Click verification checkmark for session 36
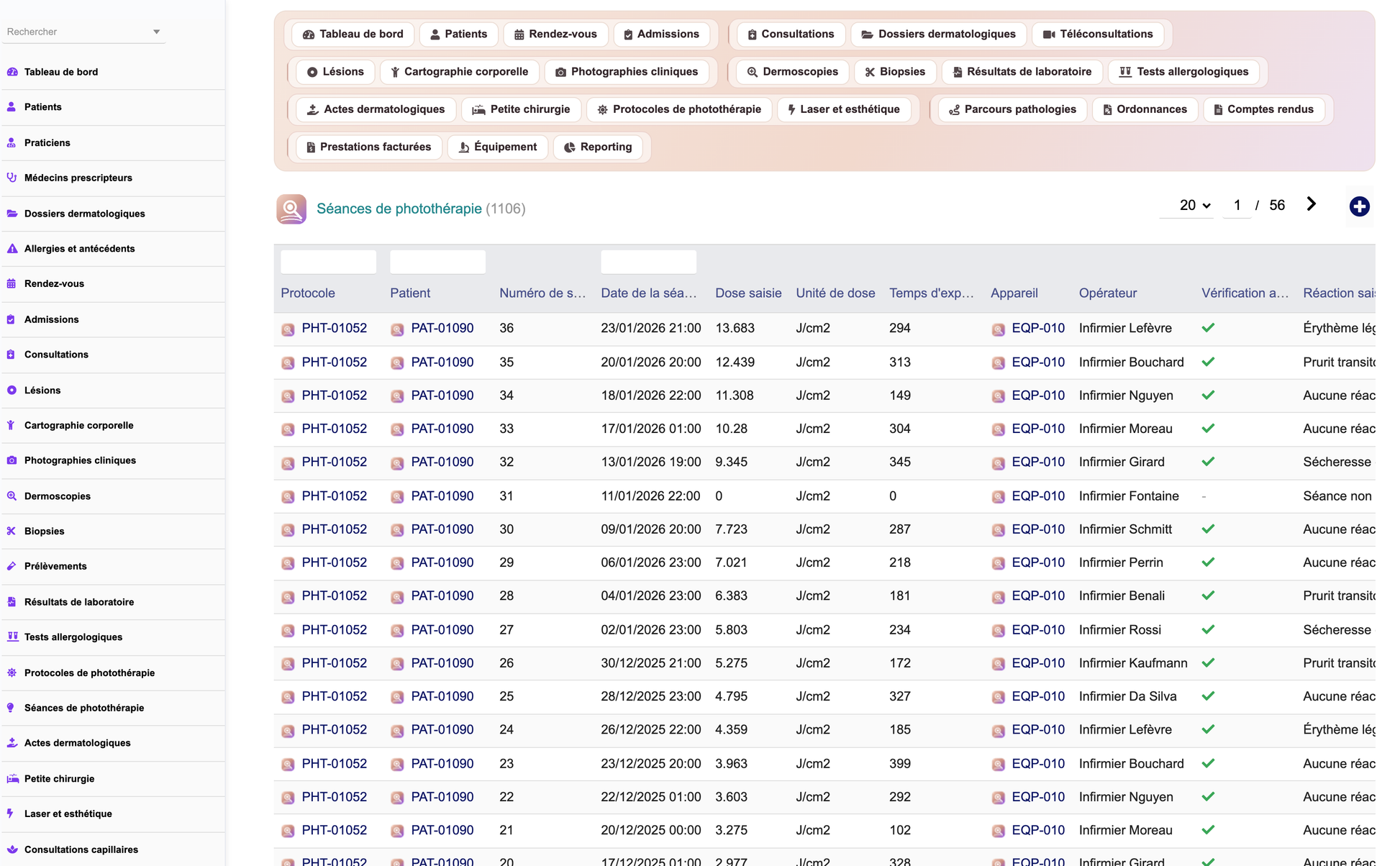 click(x=1208, y=328)
